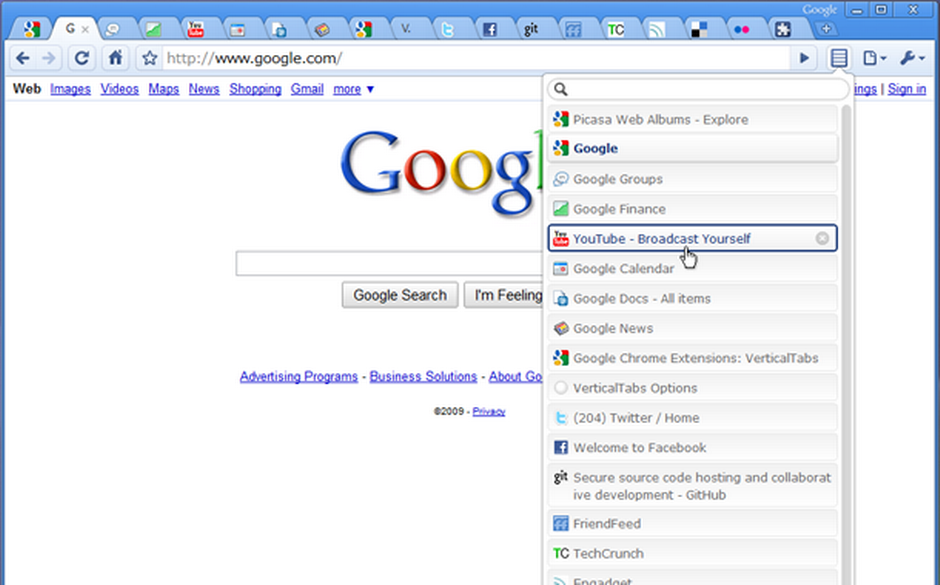The width and height of the screenshot is (940, 585).
Task: Switch to the puzzle-piece extensions tab
Action: click(783, 29)
